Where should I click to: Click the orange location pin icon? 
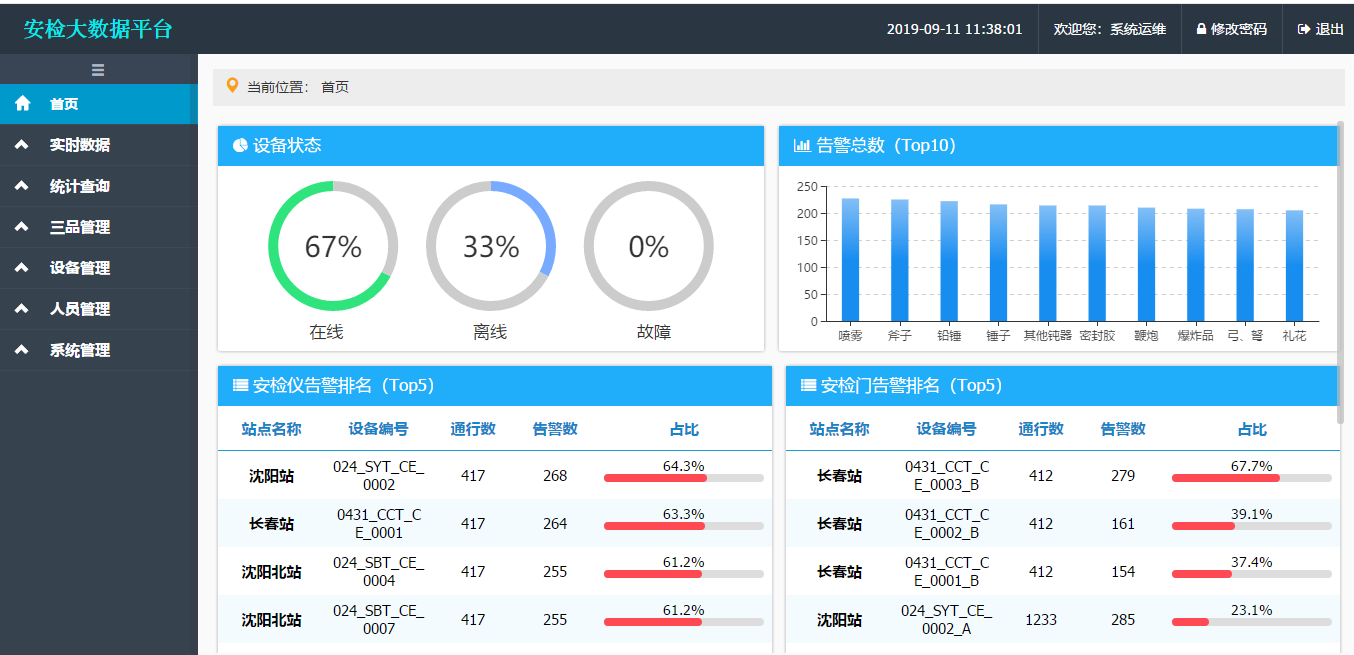coord(233,86)
